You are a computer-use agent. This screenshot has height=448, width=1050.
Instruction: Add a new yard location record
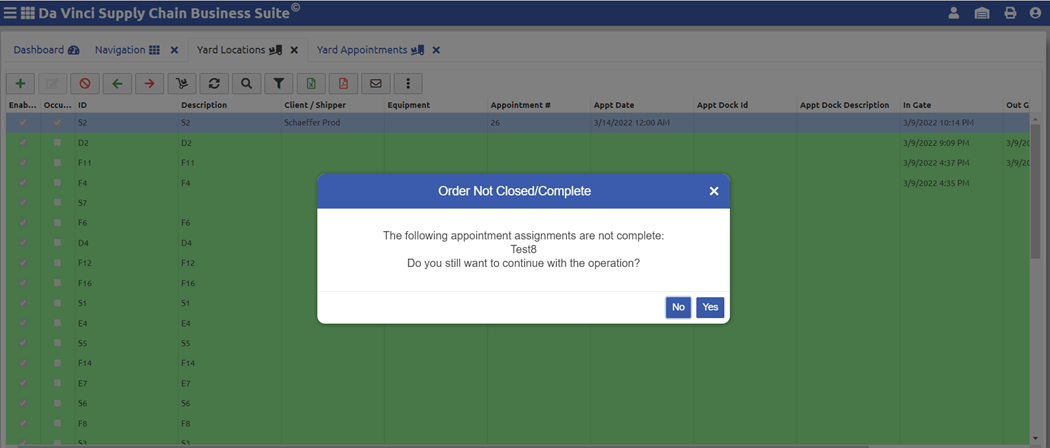[x=21, y=84]
